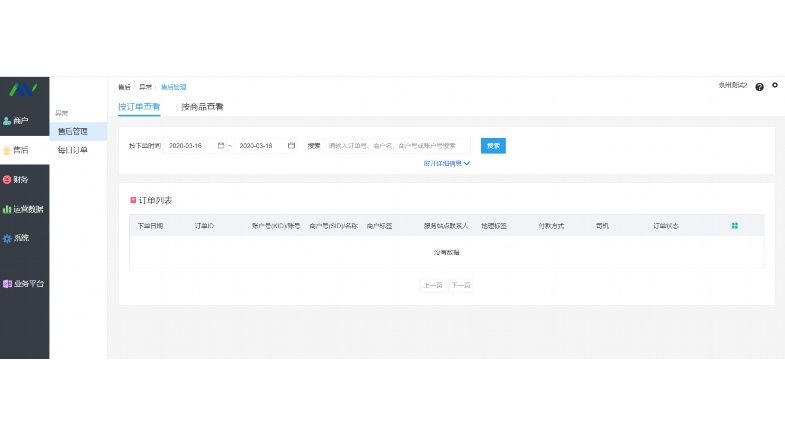Click the 订单状态 column header

point(666,226)
